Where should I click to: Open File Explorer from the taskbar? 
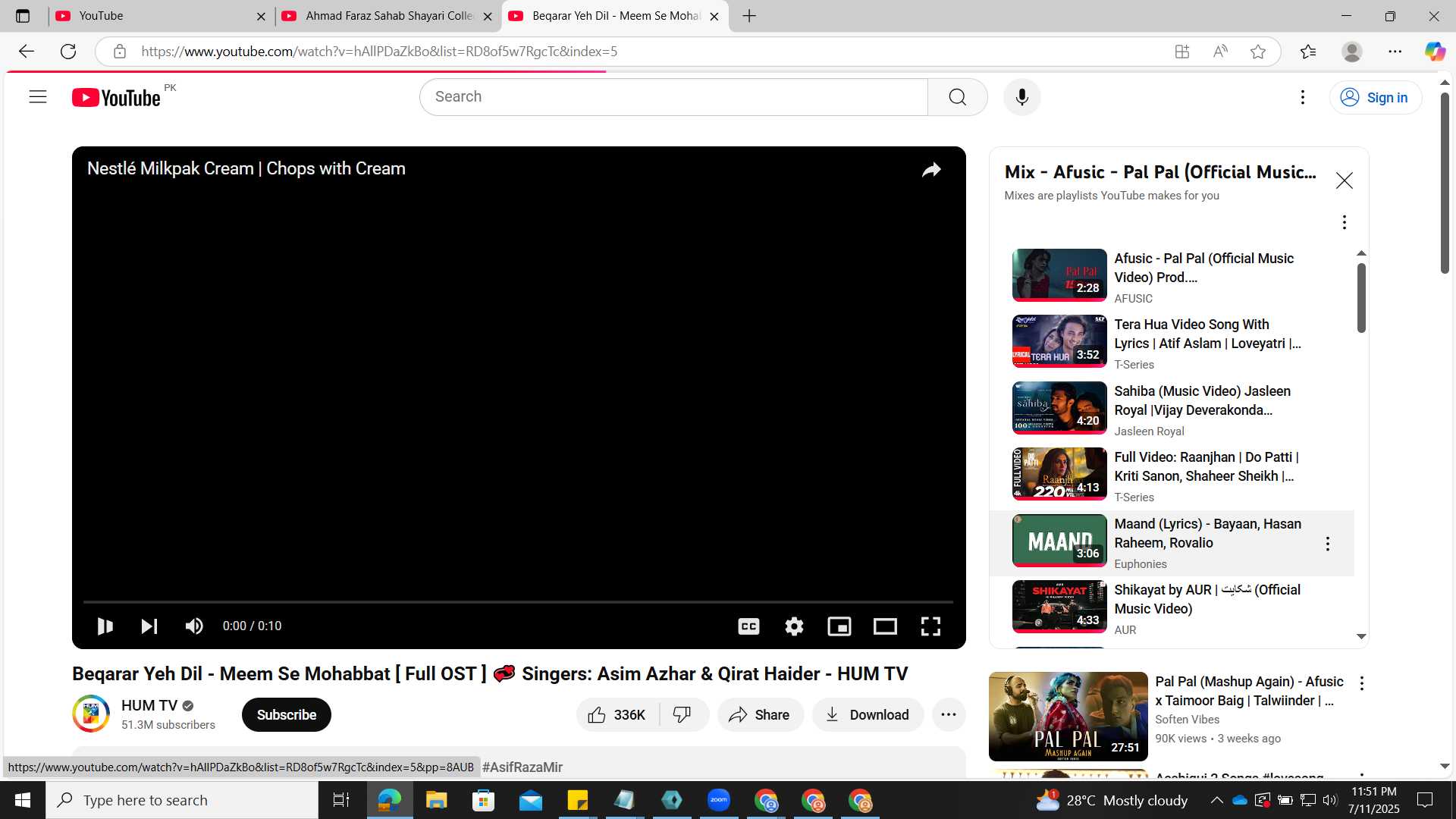click(x=436, y=800)
